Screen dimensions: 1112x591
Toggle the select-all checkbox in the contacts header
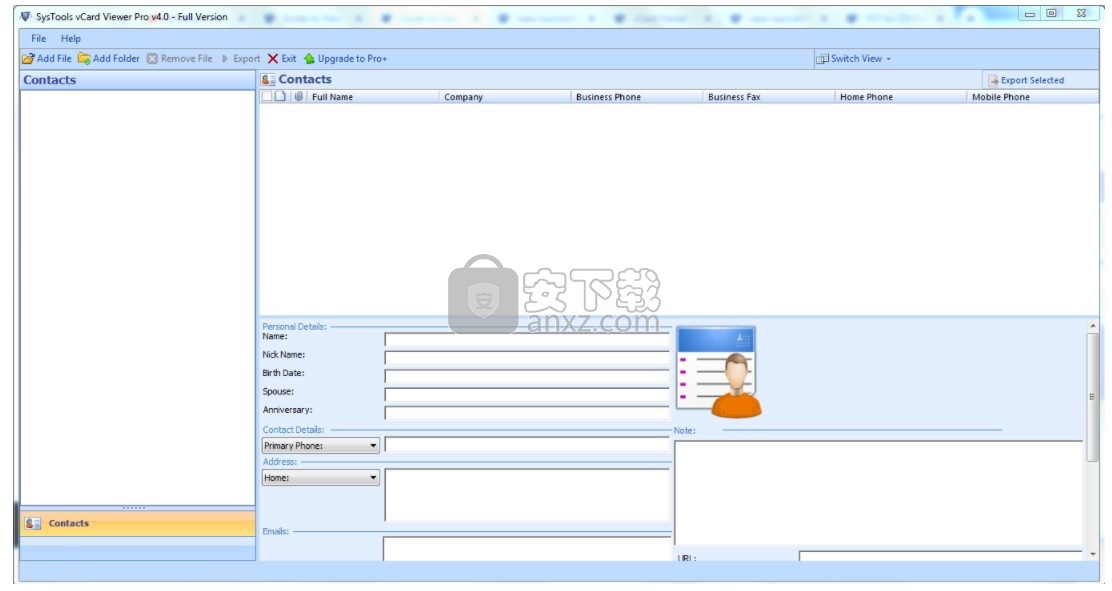267,96
